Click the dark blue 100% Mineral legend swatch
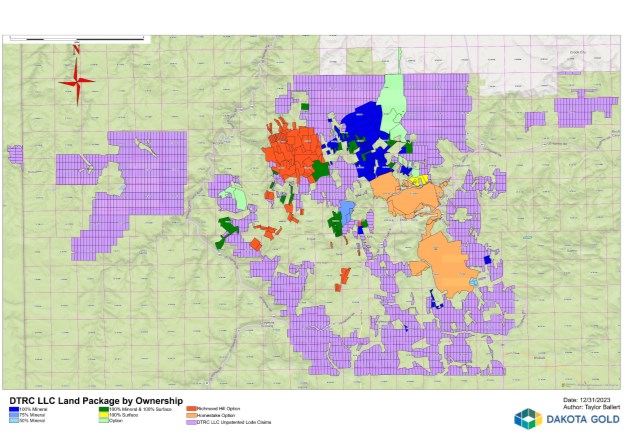The image size is (624, 447). point(14,409)
